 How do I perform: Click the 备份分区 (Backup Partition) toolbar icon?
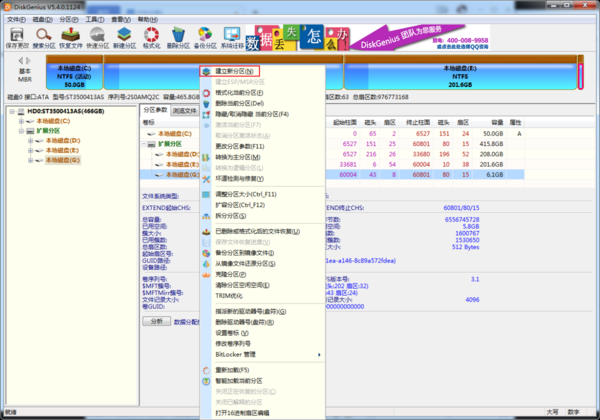(205, 38)
